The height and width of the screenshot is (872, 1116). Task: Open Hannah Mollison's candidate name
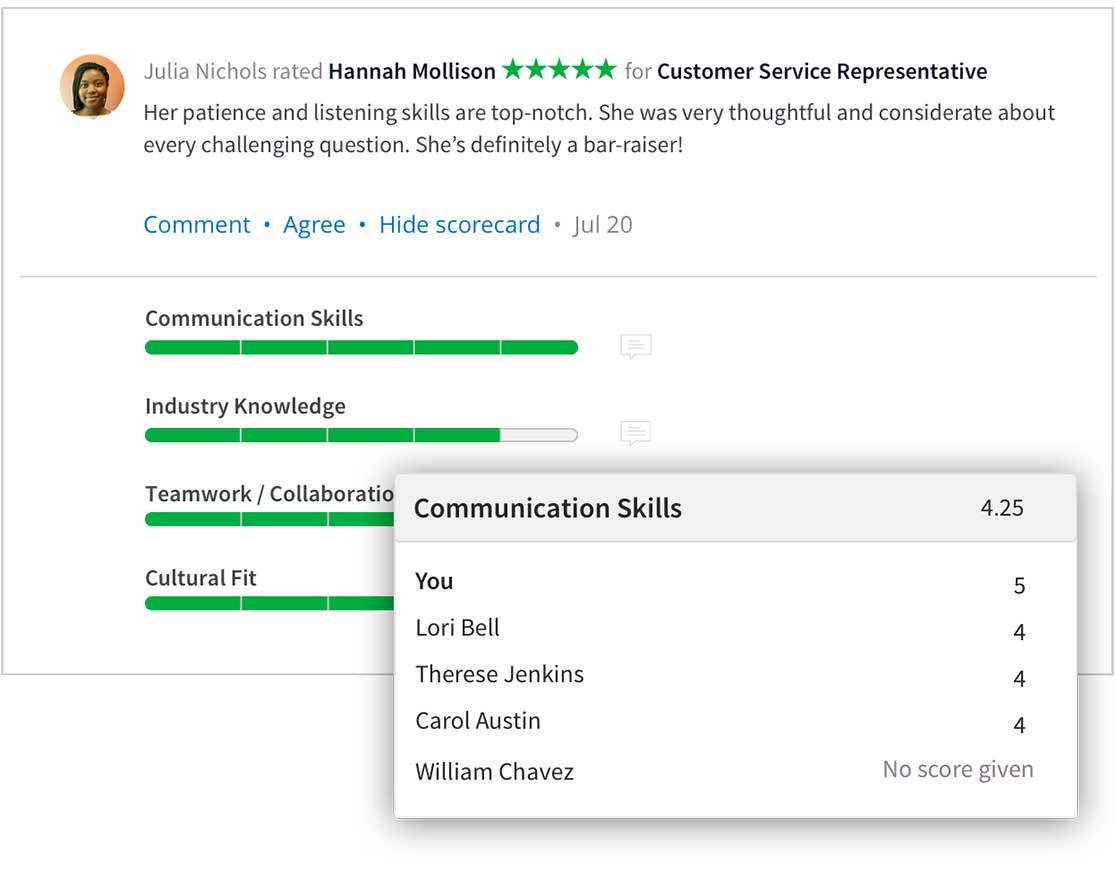412,72
